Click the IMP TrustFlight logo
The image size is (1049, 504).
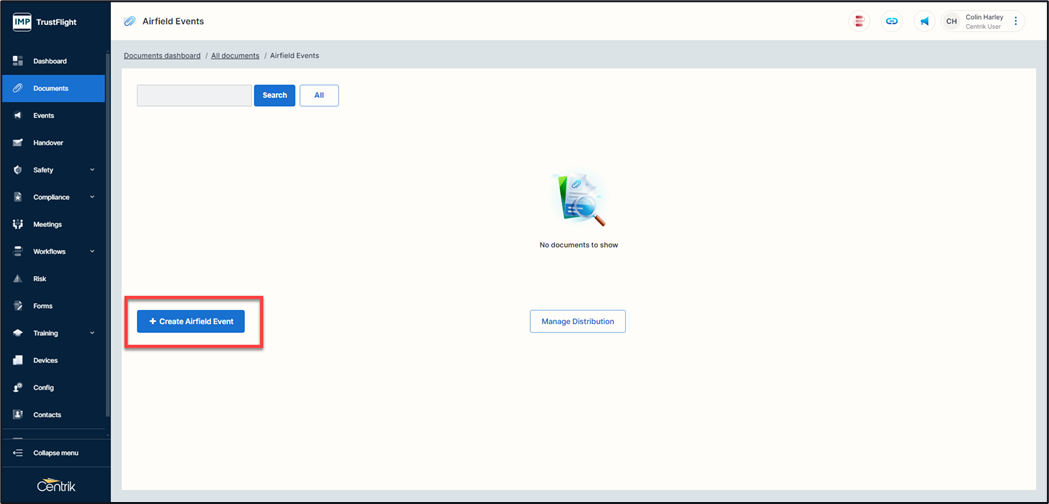point(45,22)
